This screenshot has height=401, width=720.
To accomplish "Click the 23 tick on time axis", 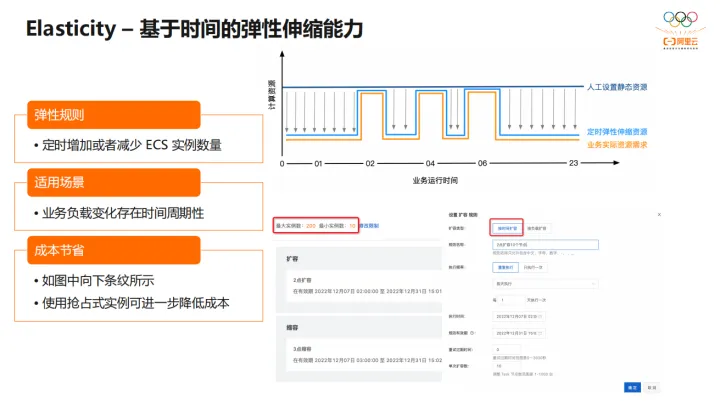I will click(574, 163).
